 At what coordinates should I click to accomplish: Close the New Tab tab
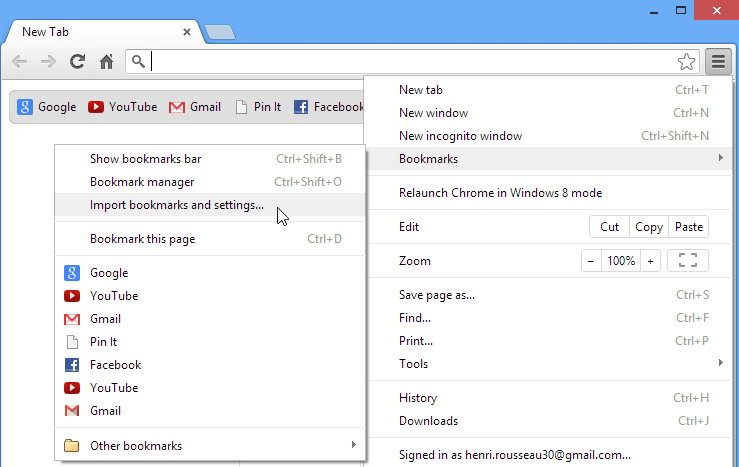point(187,32)
